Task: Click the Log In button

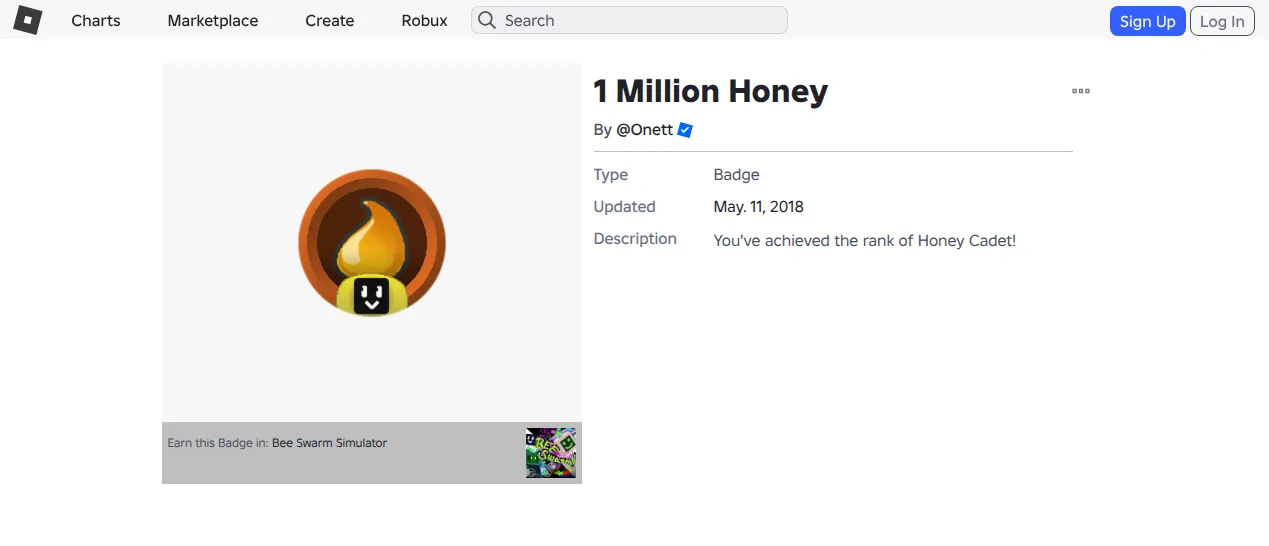Action: (x=1222, y=21)
